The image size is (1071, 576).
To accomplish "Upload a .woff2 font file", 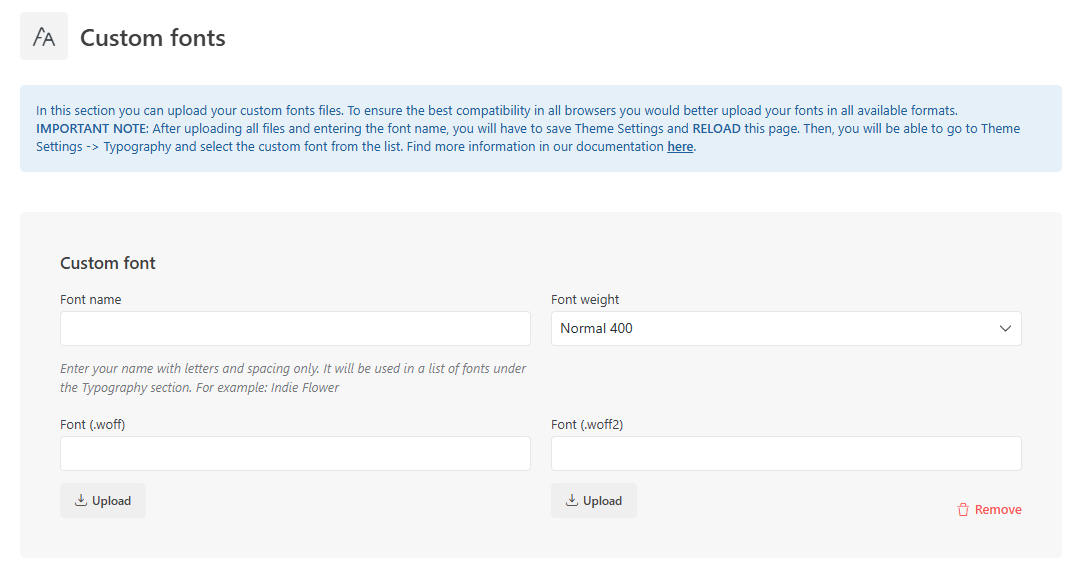I will click(x=594, y=501).
